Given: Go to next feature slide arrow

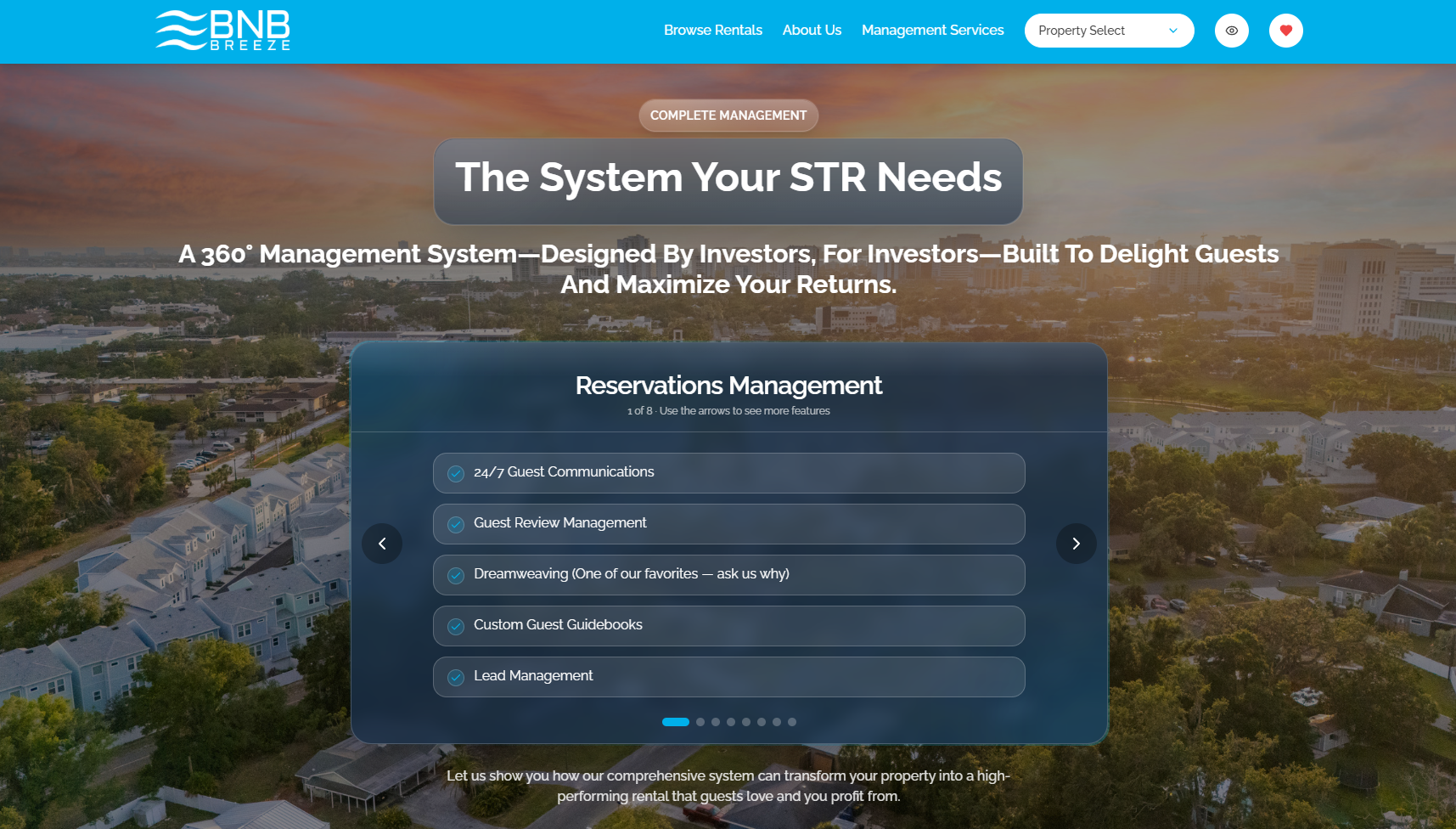Looking at the screenshot, I should click(x=1076, y=544).
